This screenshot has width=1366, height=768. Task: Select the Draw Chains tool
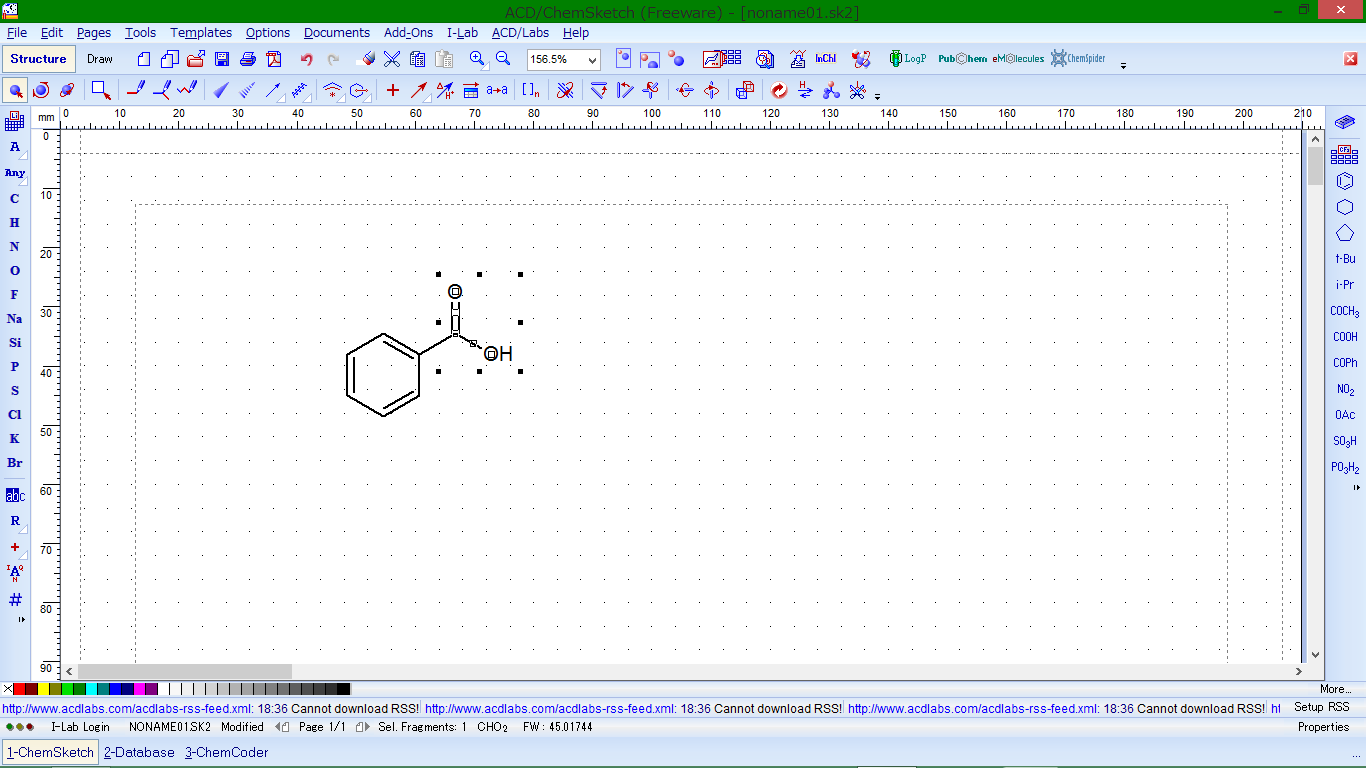pos(187,90)
